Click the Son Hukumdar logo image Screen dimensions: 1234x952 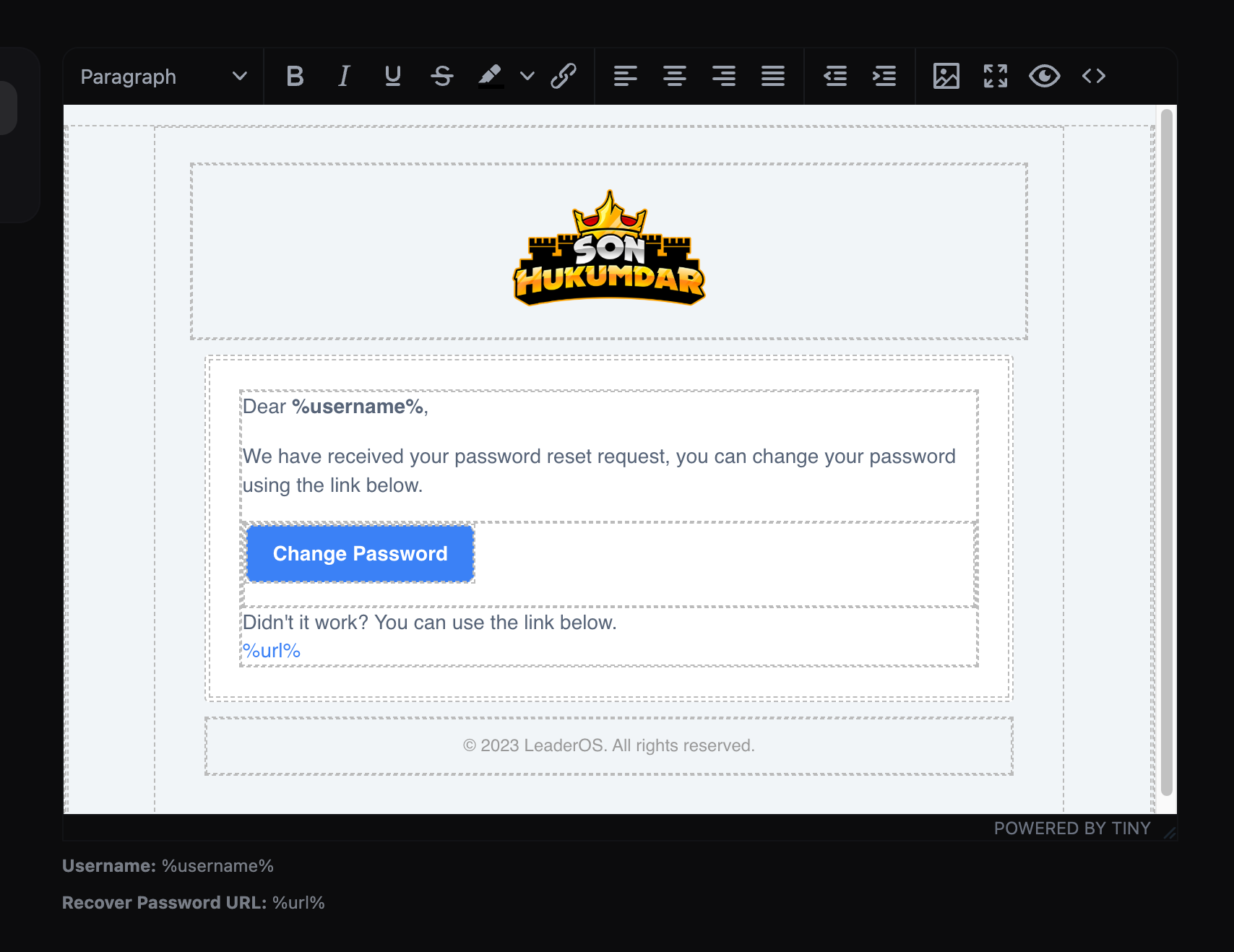609,248
